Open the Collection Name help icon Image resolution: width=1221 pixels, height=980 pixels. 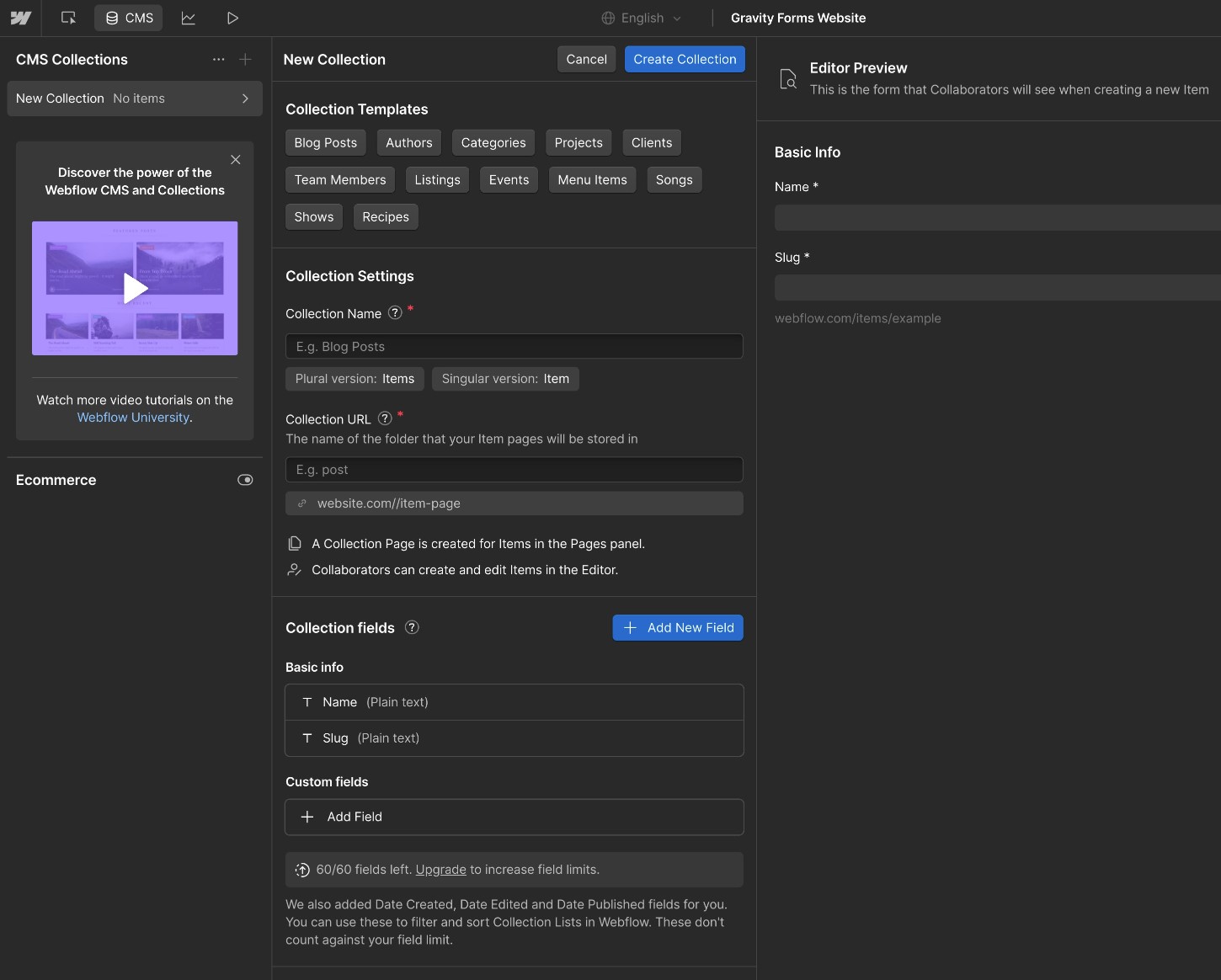click(x=395, y=312)
